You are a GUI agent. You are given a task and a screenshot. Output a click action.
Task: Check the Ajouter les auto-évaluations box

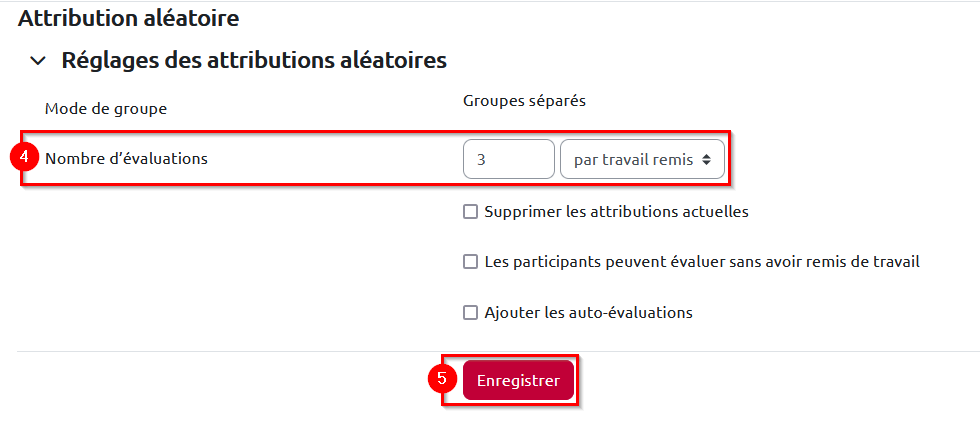[x=471, y=312]
